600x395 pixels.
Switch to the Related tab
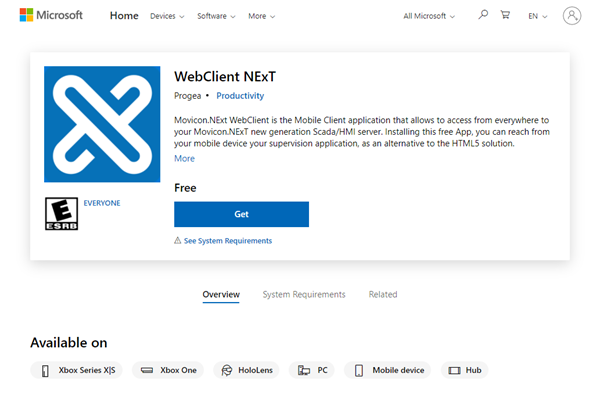[x=383, y=294]
